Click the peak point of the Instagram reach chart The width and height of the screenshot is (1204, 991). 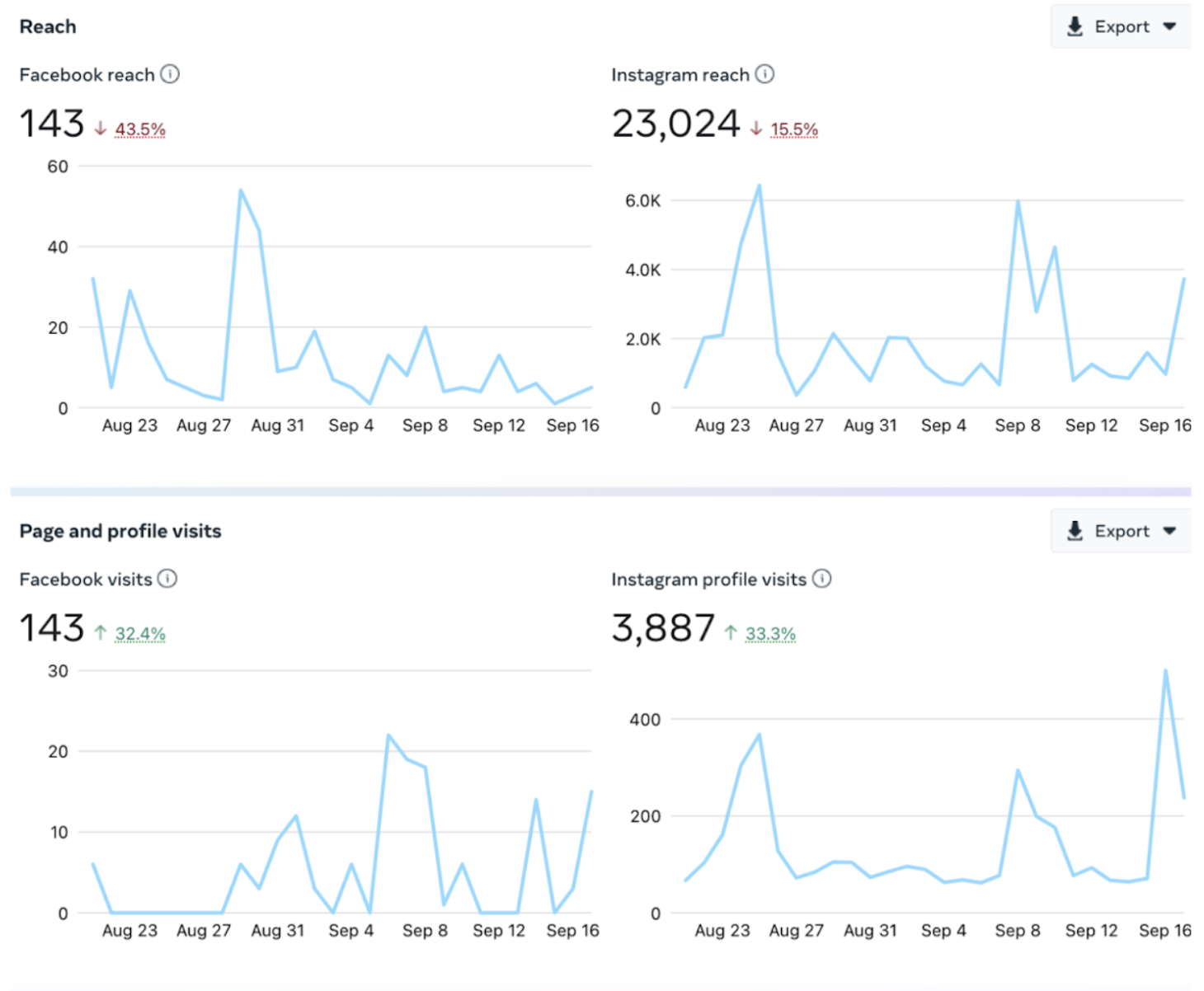pyautogui.click(x=760, y=186)
